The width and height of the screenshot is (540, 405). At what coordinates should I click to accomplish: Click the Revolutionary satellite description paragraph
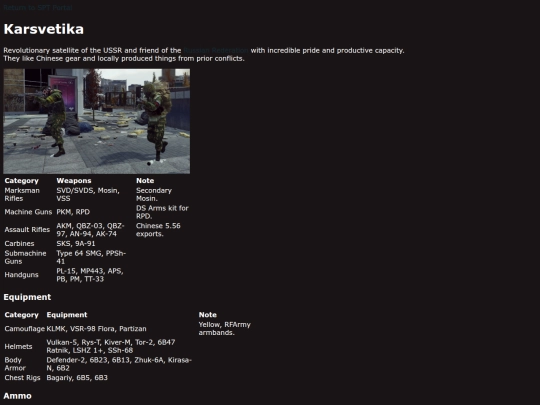point(204,54)
